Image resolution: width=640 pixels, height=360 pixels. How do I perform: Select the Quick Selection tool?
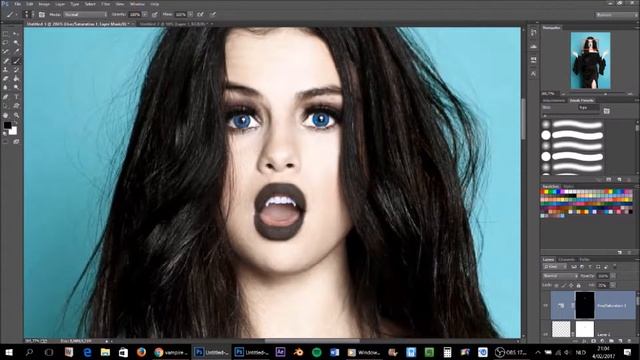pyautogui.click(x=16, y=42)
